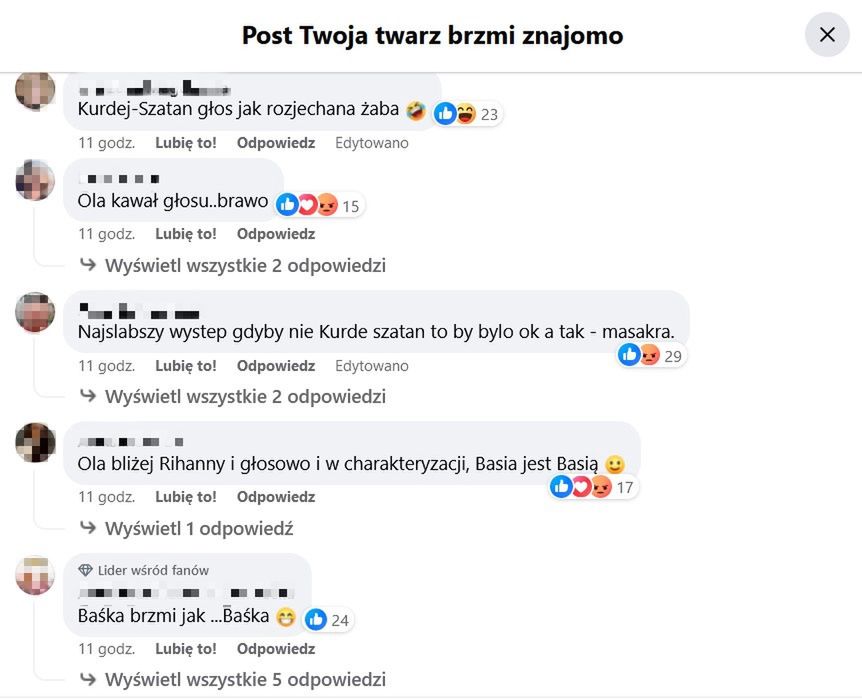This screenshot has height=699, width=862.
Task: Open Edytowano history on the Najslabszy wystep comment
Action: (x=372, y=366)
